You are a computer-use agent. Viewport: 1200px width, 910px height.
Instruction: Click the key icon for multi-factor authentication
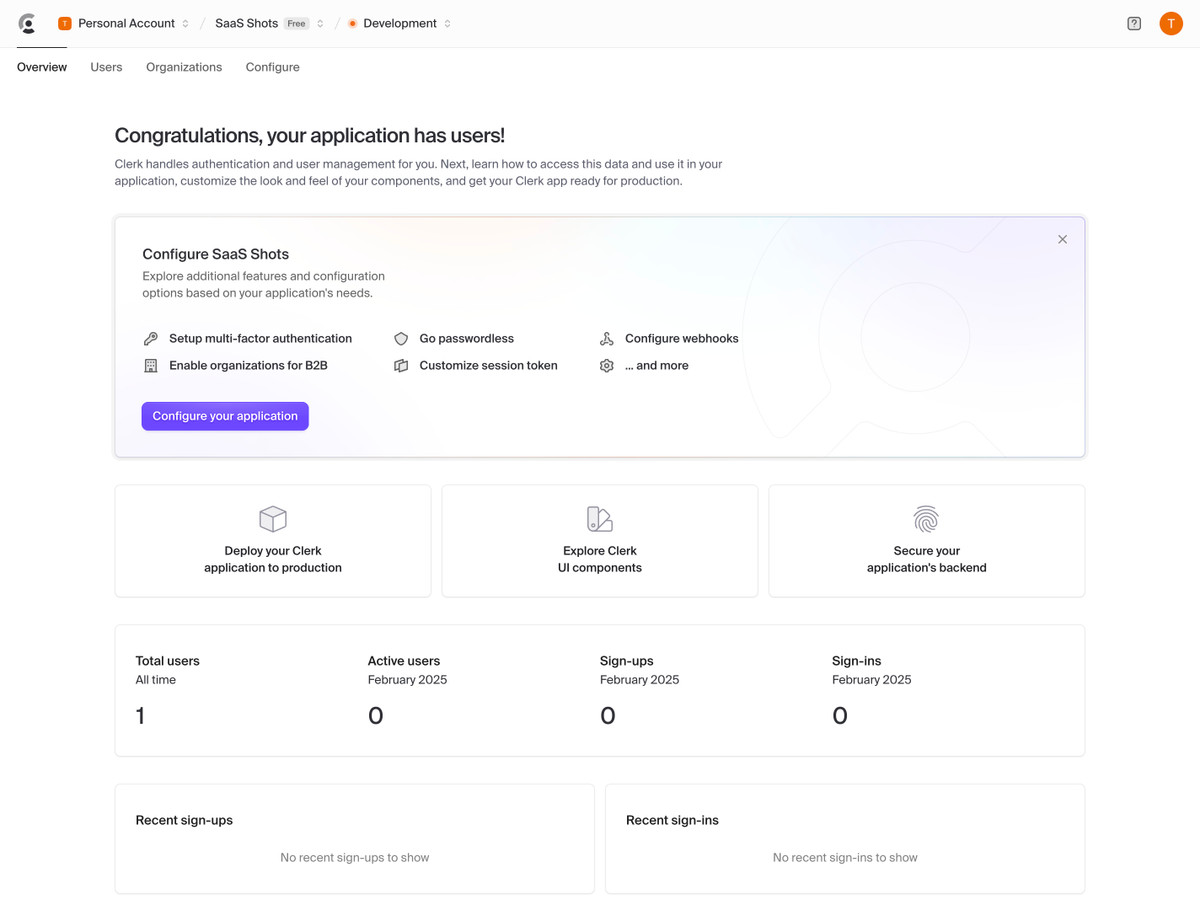[151, 339]
